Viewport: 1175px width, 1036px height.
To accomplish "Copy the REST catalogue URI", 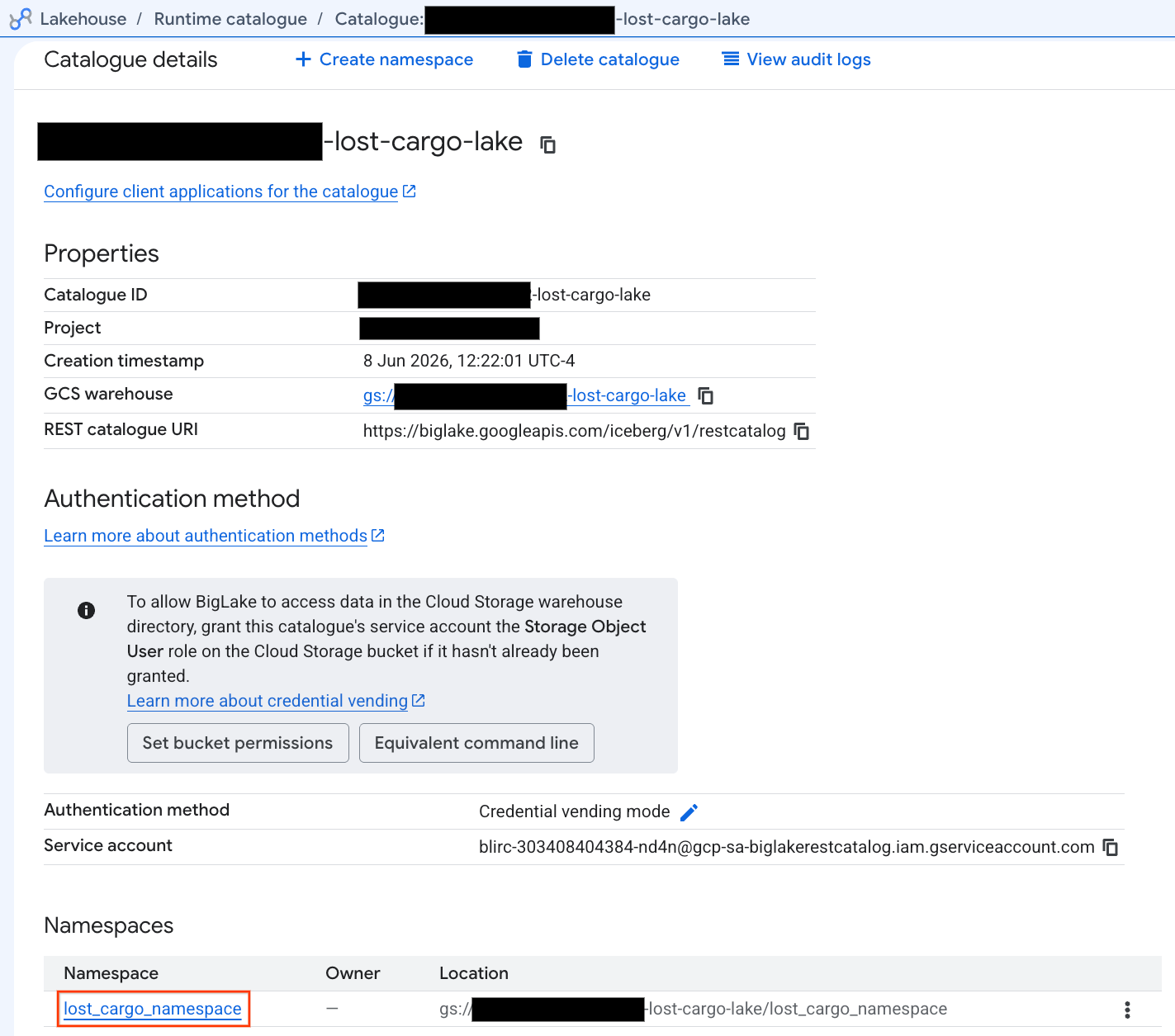I will coord(801,431).
